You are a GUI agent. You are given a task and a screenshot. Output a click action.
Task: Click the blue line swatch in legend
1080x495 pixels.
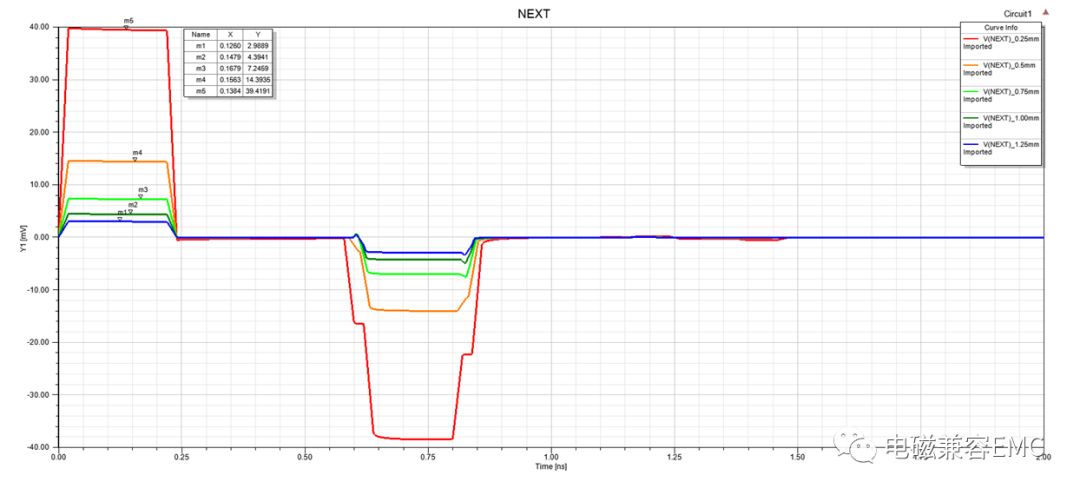970,144
